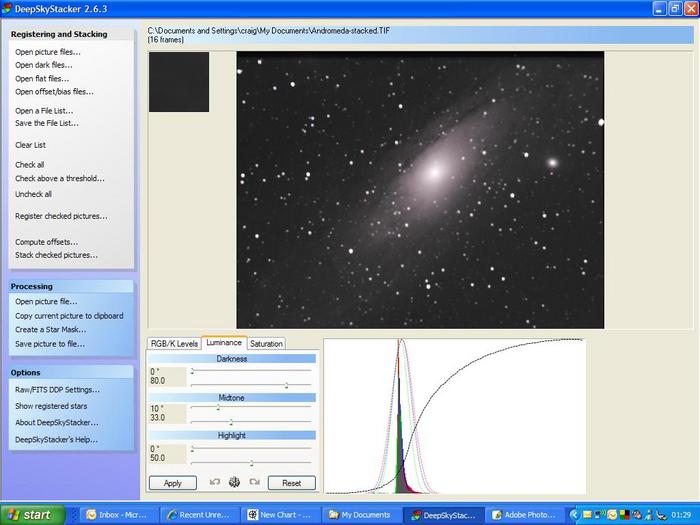The image size is (700, 525).
Task: Click the Andromeda-stacked.TIF file path text
Action: click(268, 31)
